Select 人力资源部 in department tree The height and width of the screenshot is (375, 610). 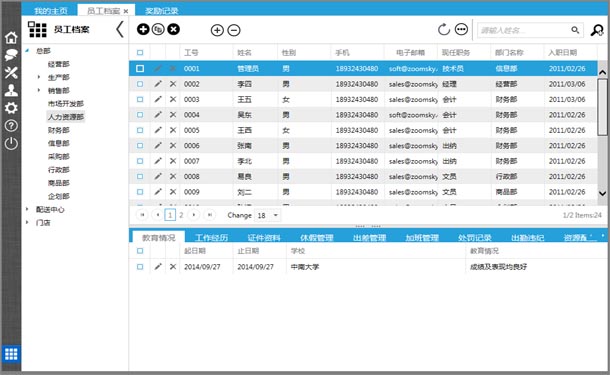tap(66, 117)
